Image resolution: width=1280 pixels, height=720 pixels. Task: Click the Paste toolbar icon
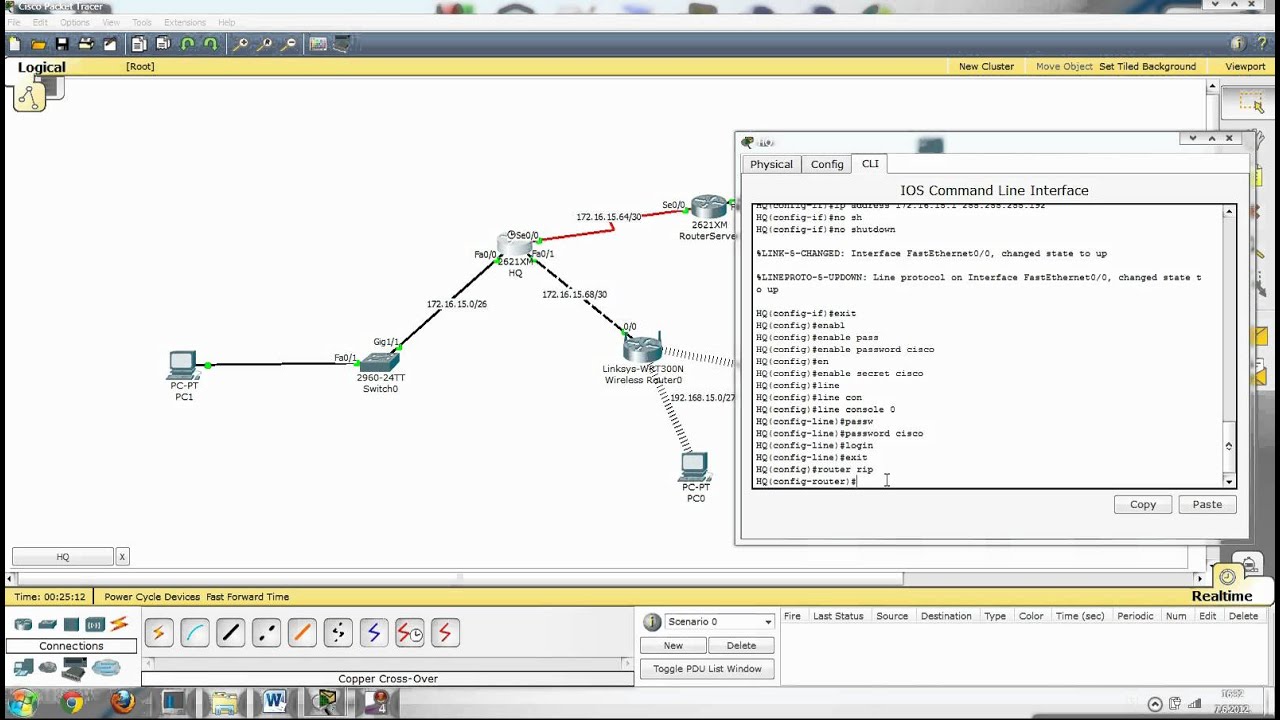163,44
